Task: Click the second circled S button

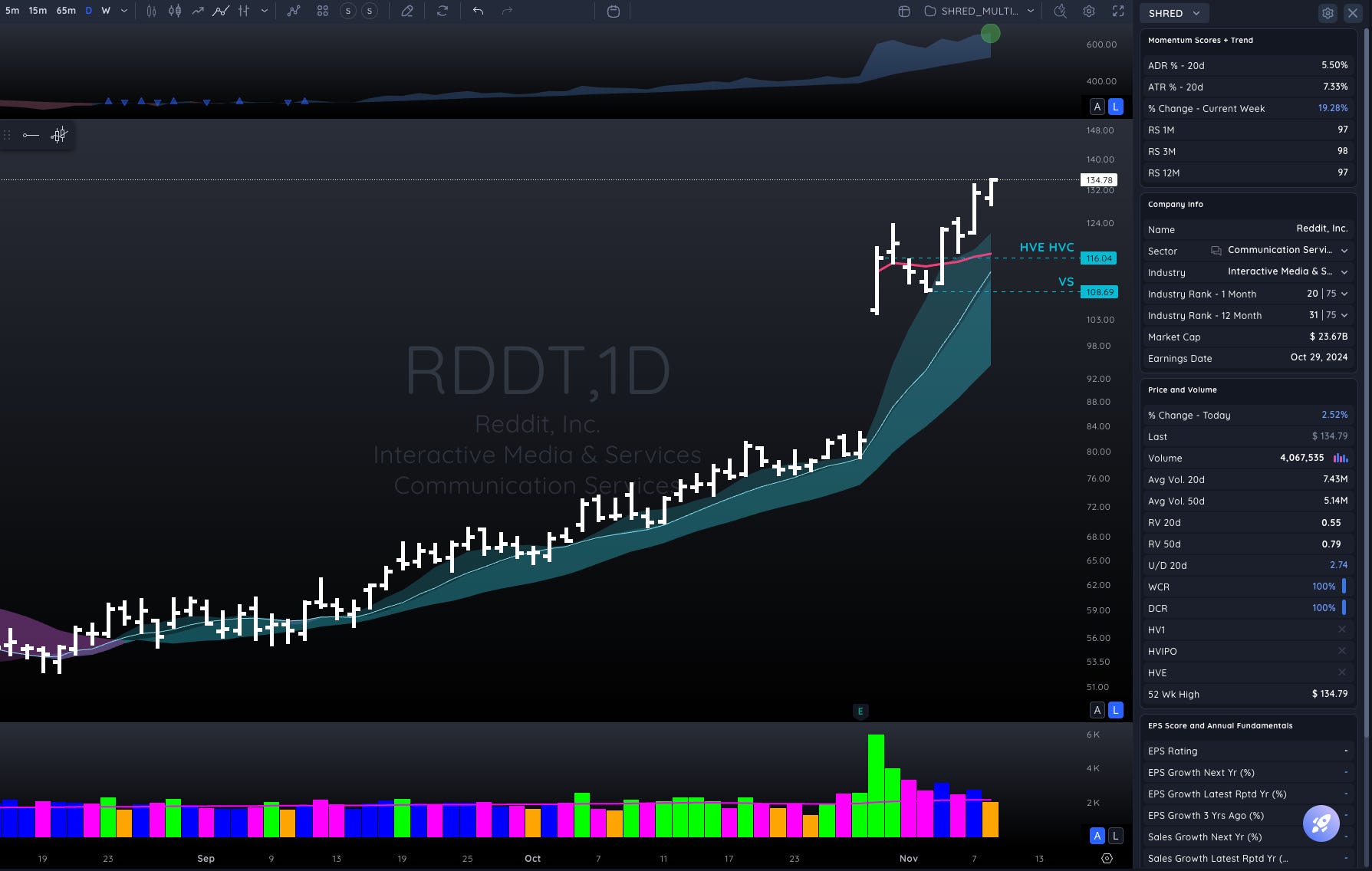Action: tap(370, 11)
